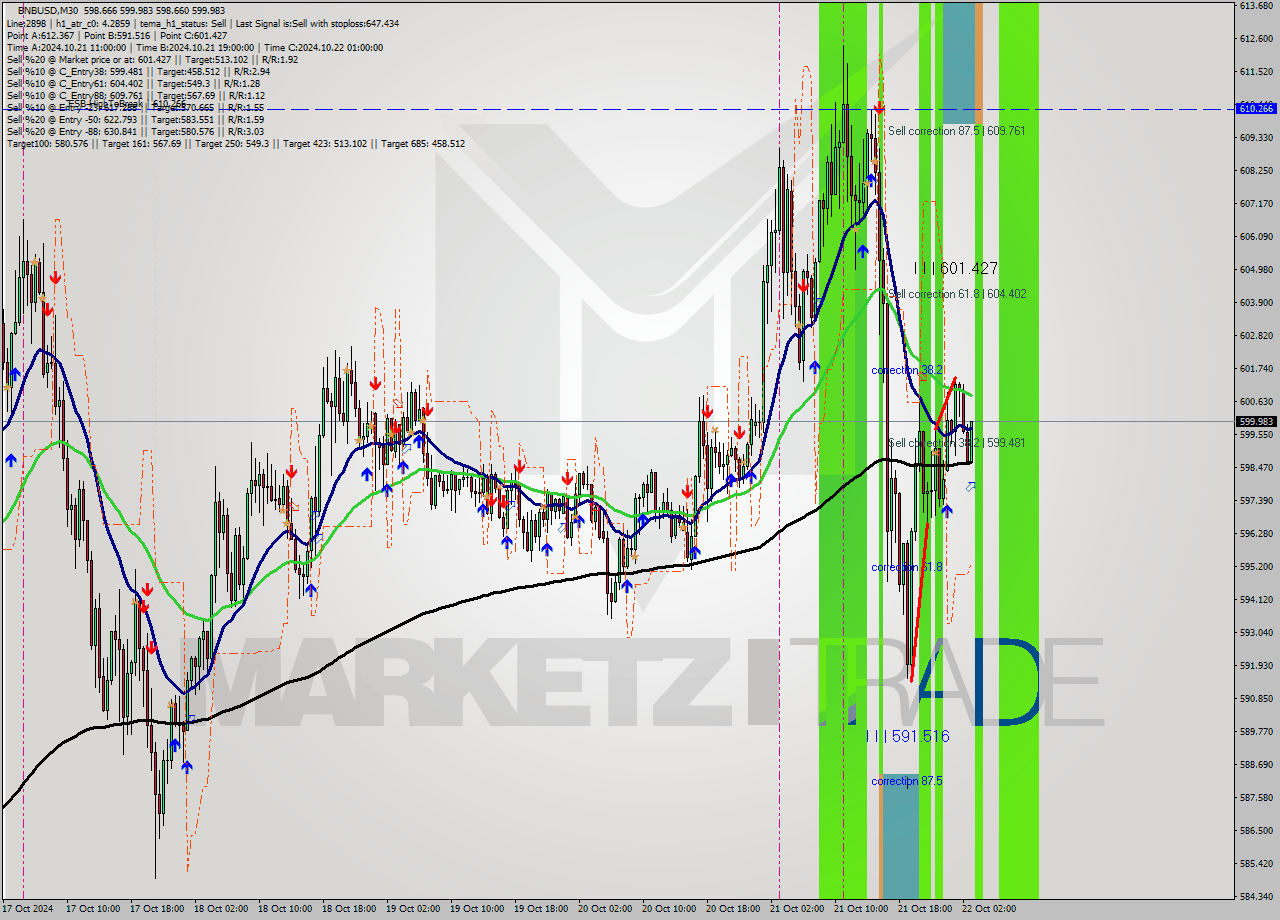This screenshot has width=1280, height=920.
Task: Click the 'Sell %10 @ C_Entry61: 604.402' line
Action: [x=133, y=83]
